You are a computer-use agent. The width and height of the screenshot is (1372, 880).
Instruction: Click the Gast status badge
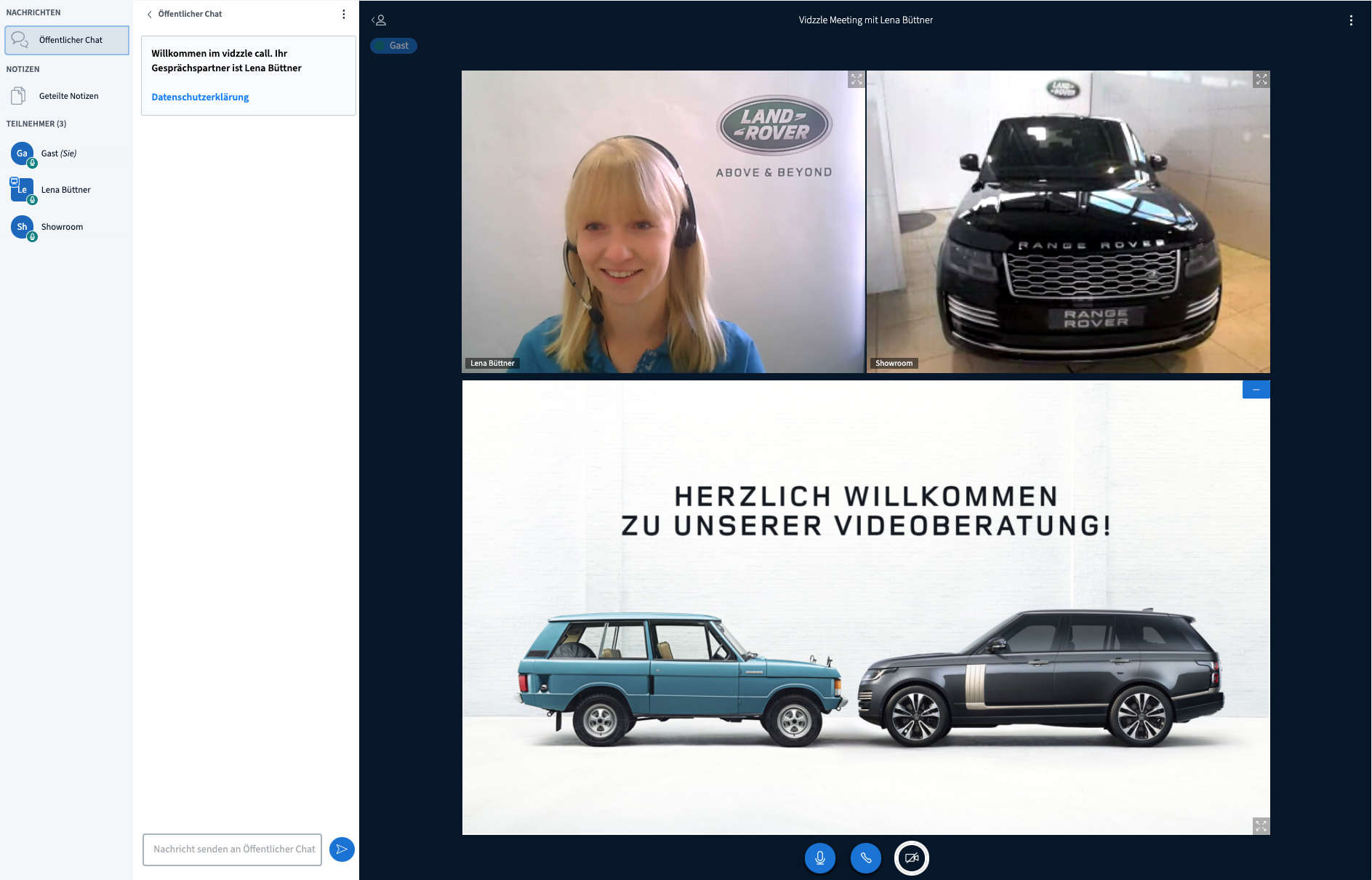(x=393, y=46)
